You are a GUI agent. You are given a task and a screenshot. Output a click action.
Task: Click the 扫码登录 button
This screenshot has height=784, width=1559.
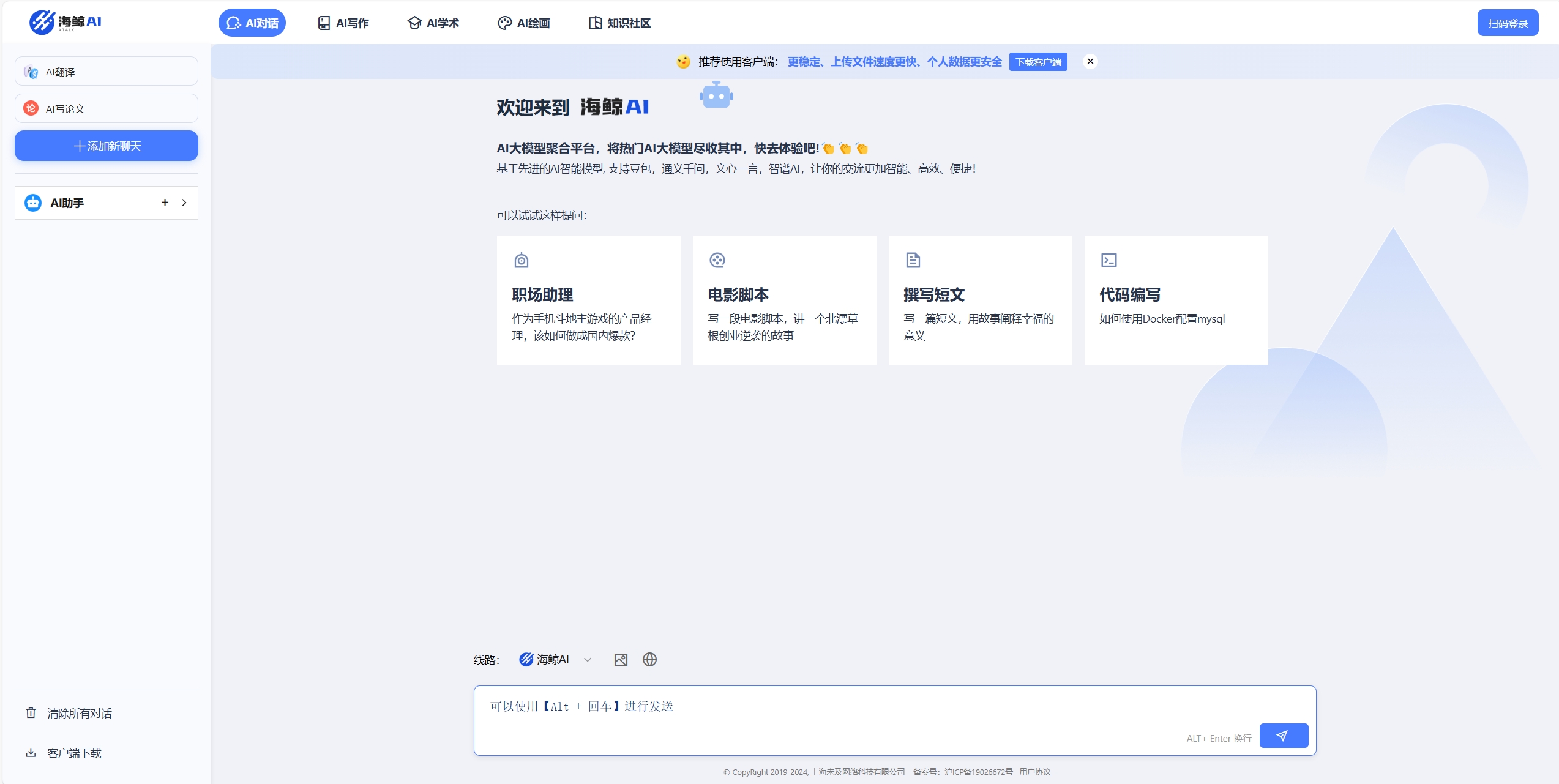pyautogui.click(x=1508, y=23)
